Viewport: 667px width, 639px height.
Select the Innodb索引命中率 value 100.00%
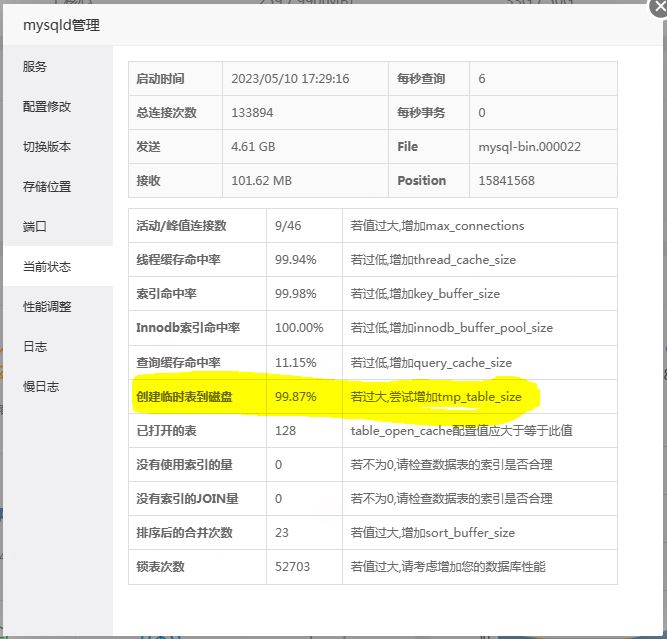point(299,328)
